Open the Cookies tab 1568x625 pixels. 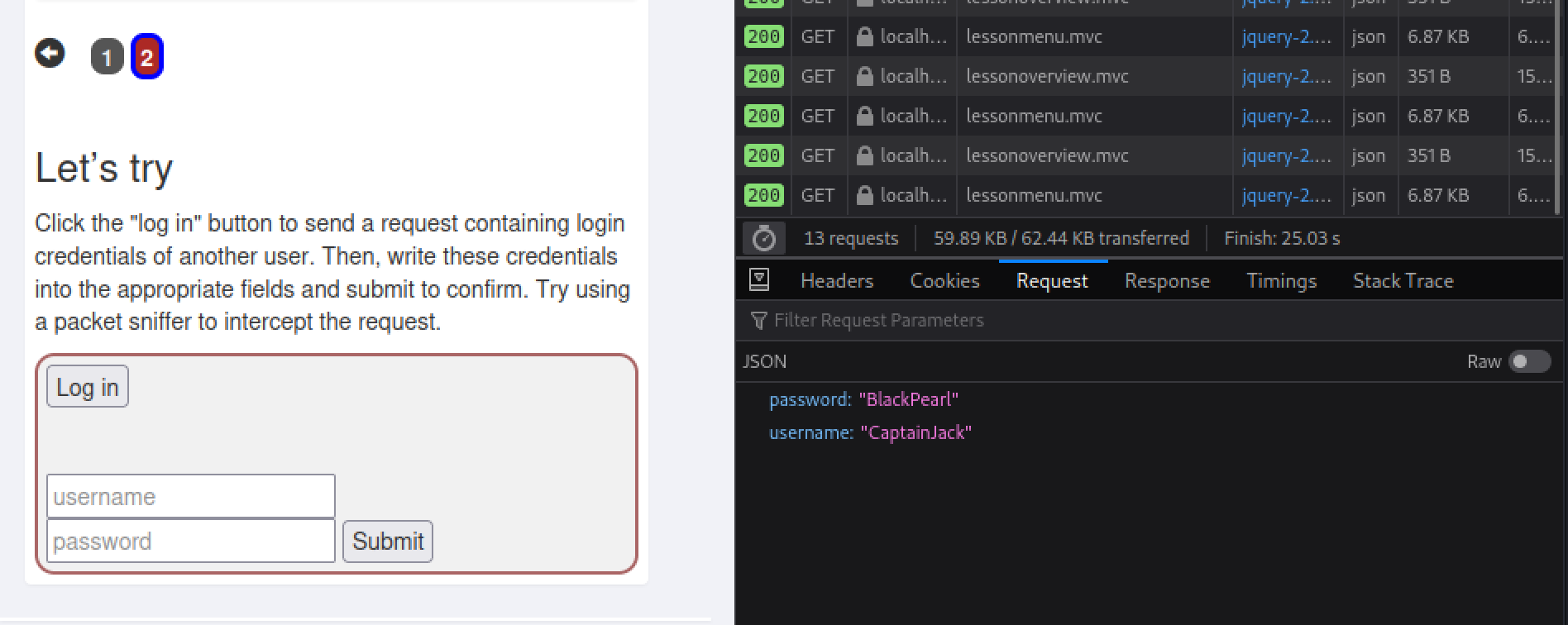pyautogui.click(x=944, y=281)
